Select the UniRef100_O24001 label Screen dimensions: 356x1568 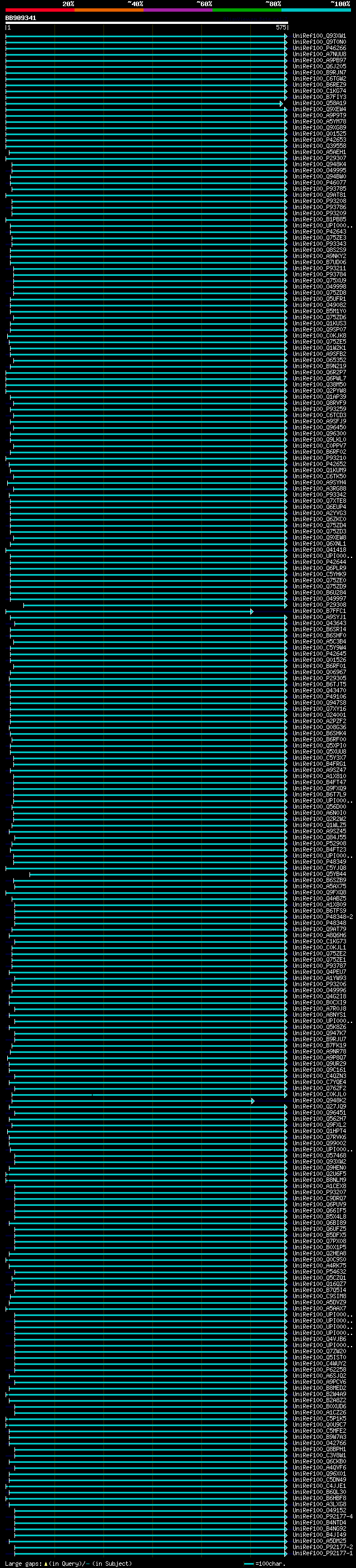319,715
